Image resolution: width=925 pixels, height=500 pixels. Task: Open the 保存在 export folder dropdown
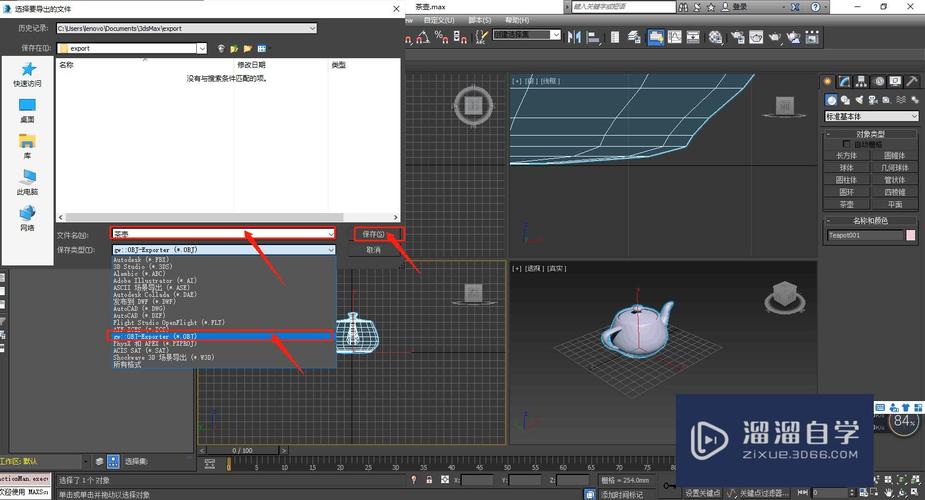click(132, 48)
